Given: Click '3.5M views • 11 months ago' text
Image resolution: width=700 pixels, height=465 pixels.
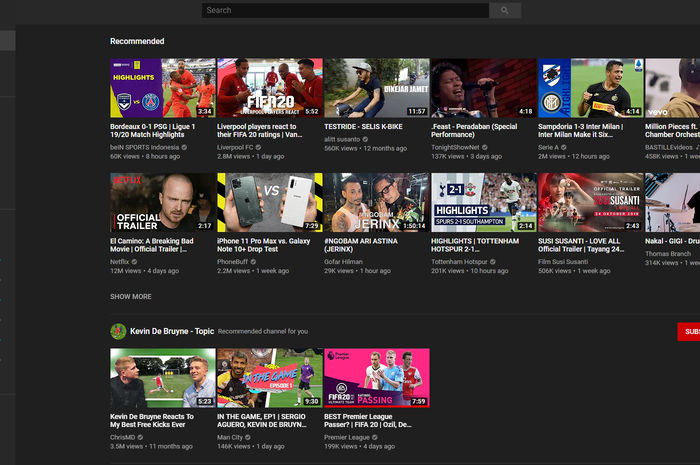Looking at the screenshot, I should 151,446.
